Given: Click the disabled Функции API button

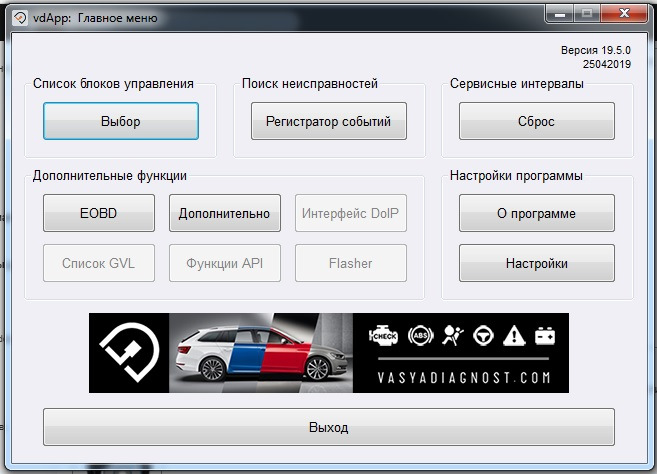Looking at the screenshot, I should point(225,263).
